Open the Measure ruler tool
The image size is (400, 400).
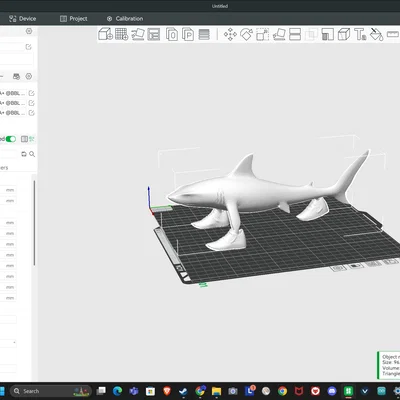tap(393, 34)
